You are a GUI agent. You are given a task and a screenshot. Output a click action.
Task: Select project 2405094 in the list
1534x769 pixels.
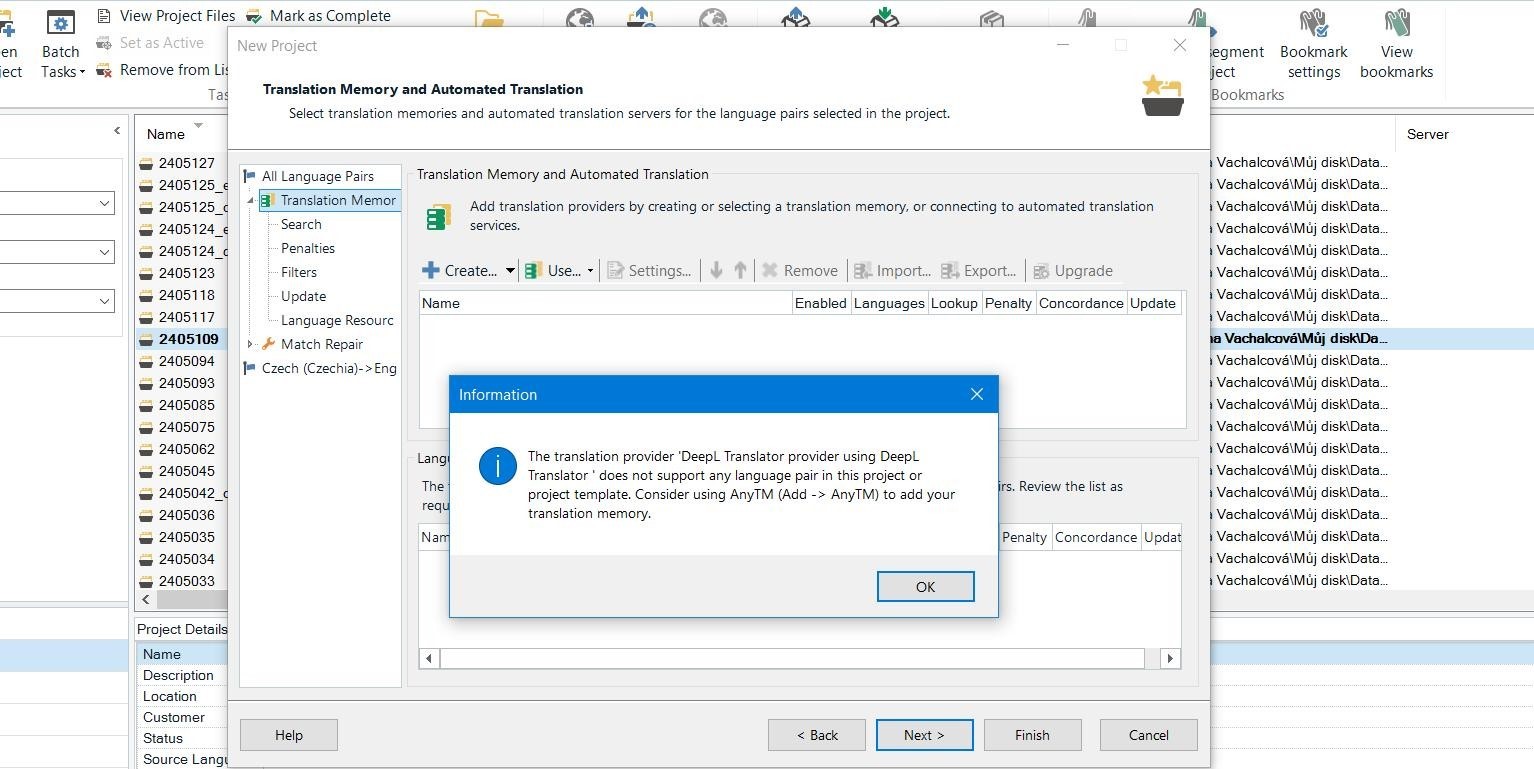point(186,361)
